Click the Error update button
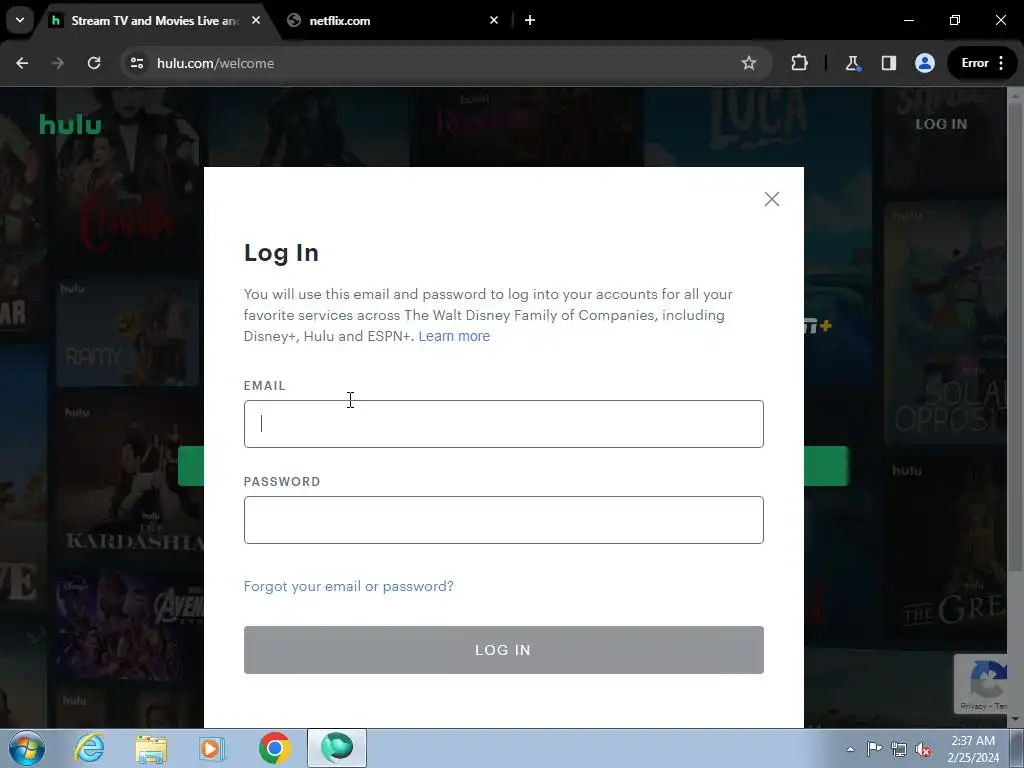 (974, 63)
